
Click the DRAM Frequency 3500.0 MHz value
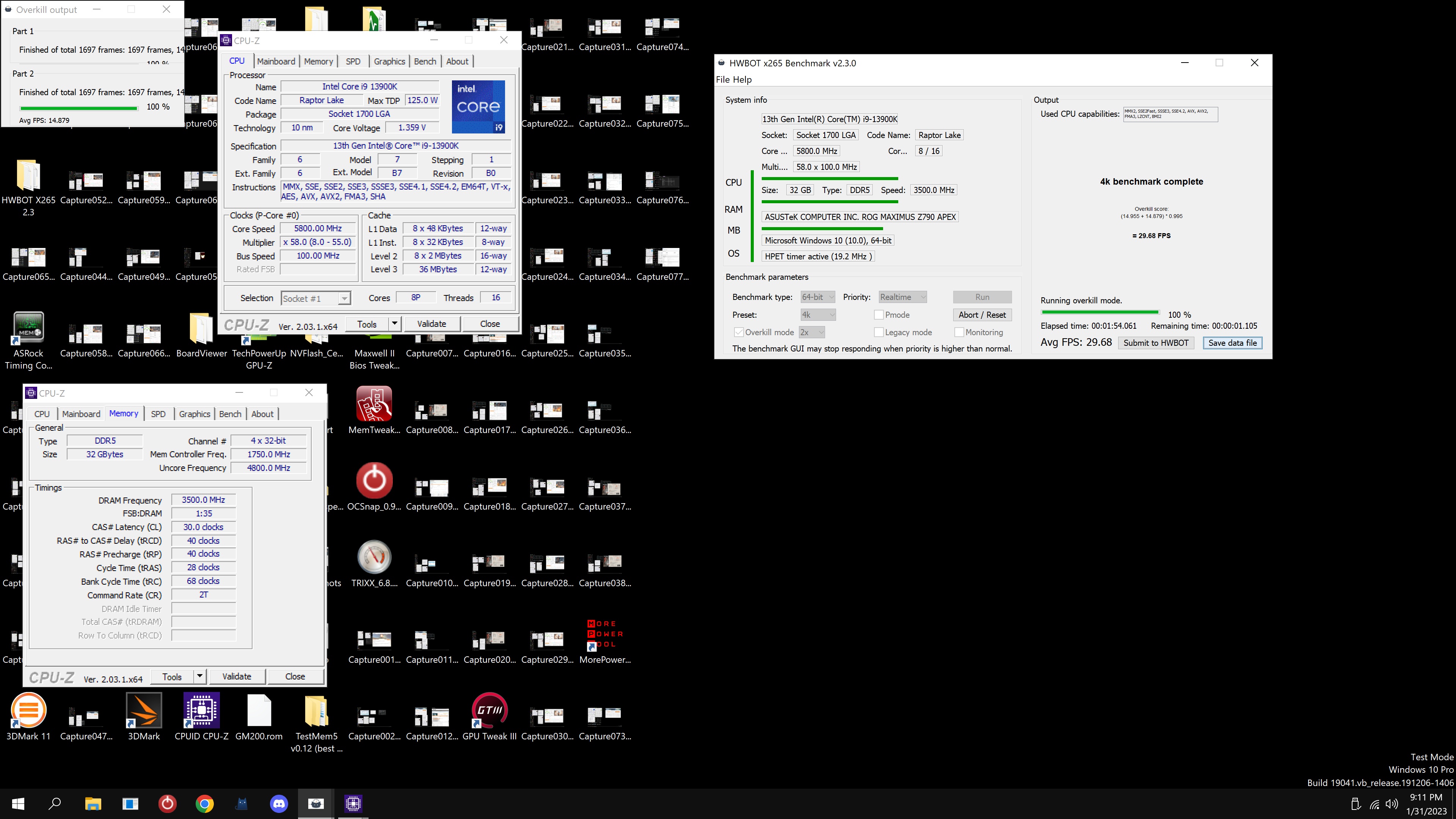(204, 500)
